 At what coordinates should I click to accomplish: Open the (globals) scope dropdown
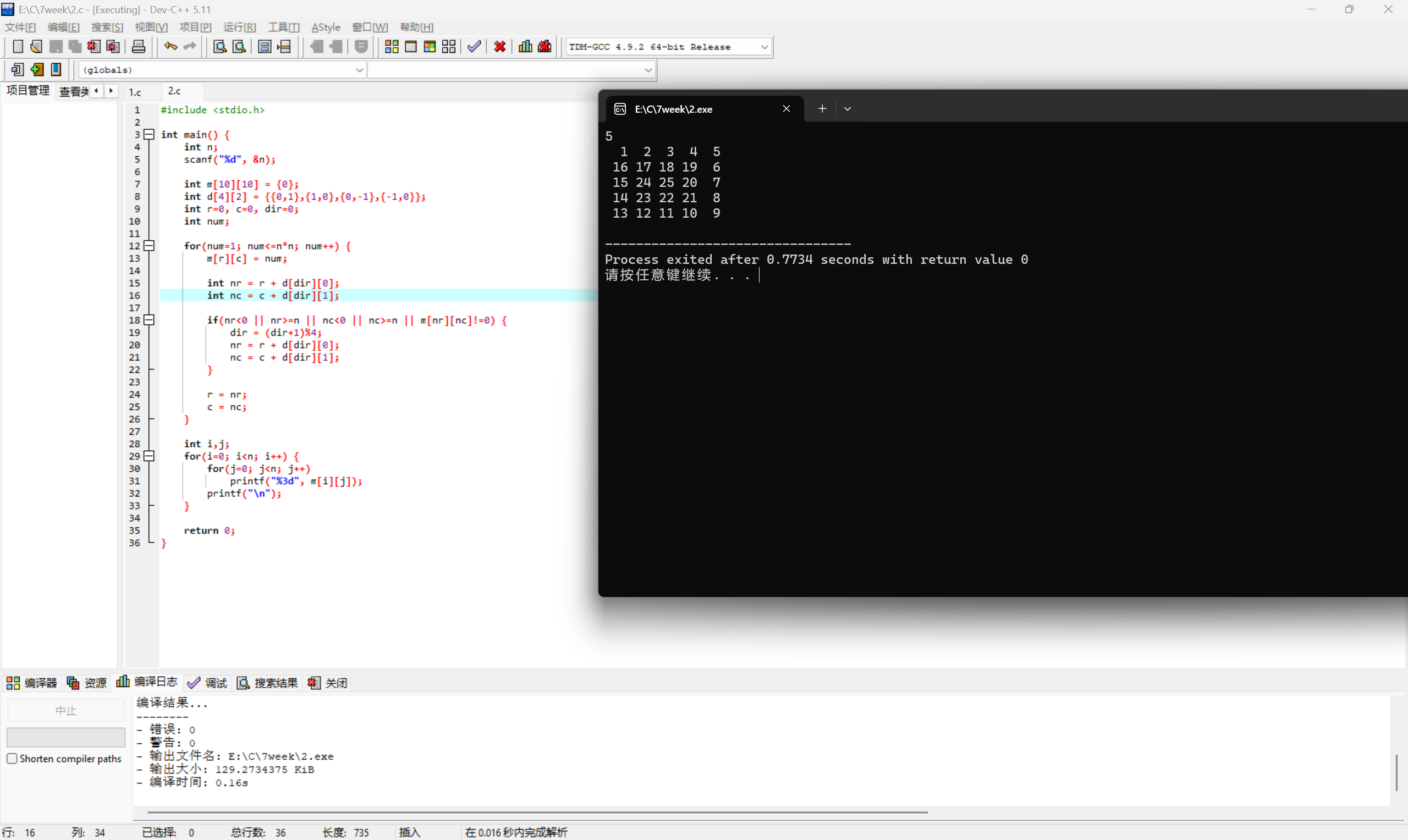359,70
